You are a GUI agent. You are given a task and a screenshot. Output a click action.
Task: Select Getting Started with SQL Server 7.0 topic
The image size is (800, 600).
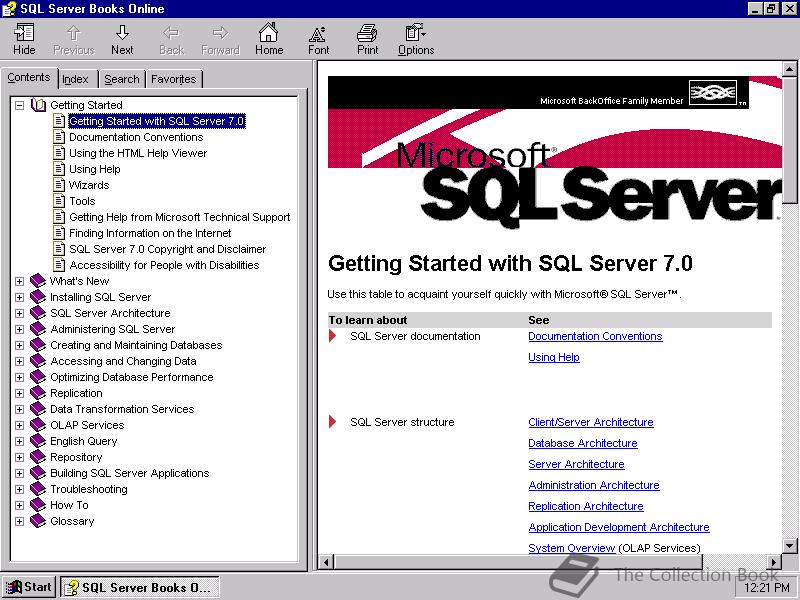click(157, 121)
